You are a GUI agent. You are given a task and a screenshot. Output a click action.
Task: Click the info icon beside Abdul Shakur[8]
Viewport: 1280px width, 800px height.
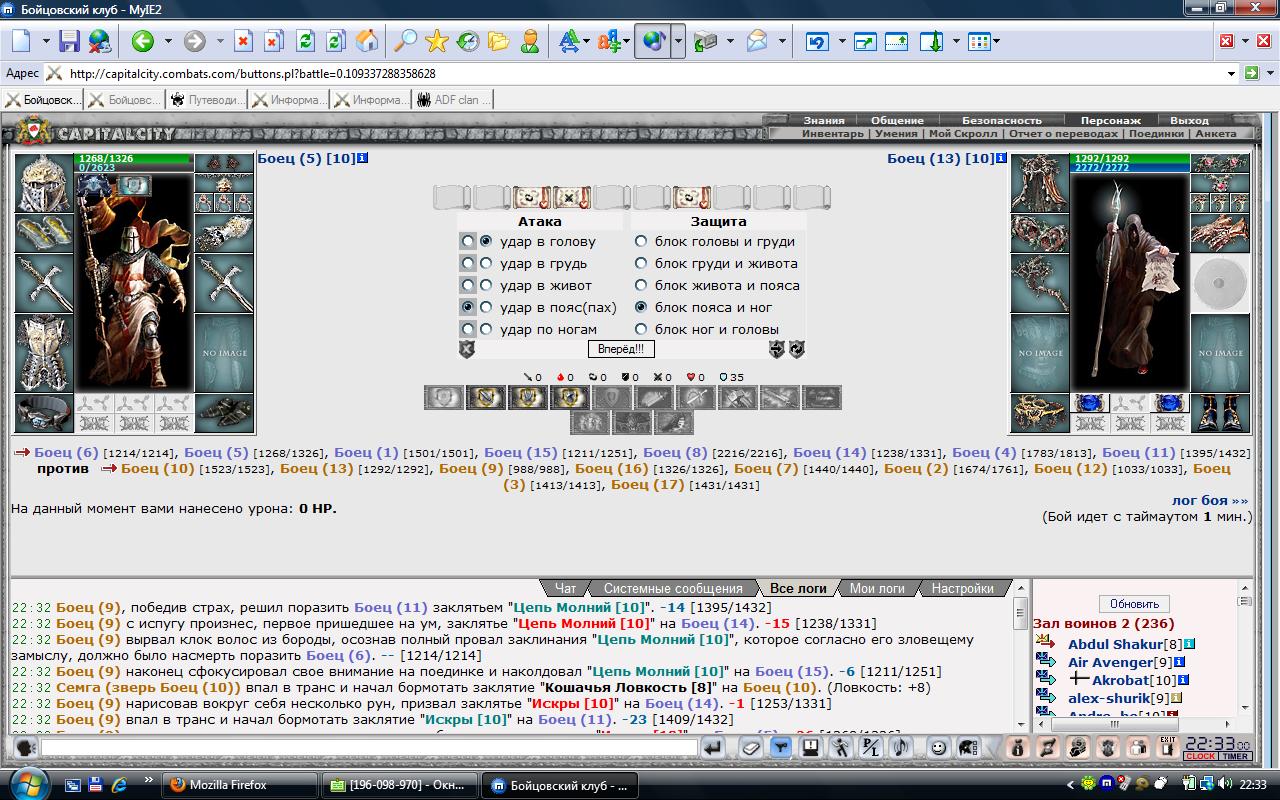[x=1190, y=645]
